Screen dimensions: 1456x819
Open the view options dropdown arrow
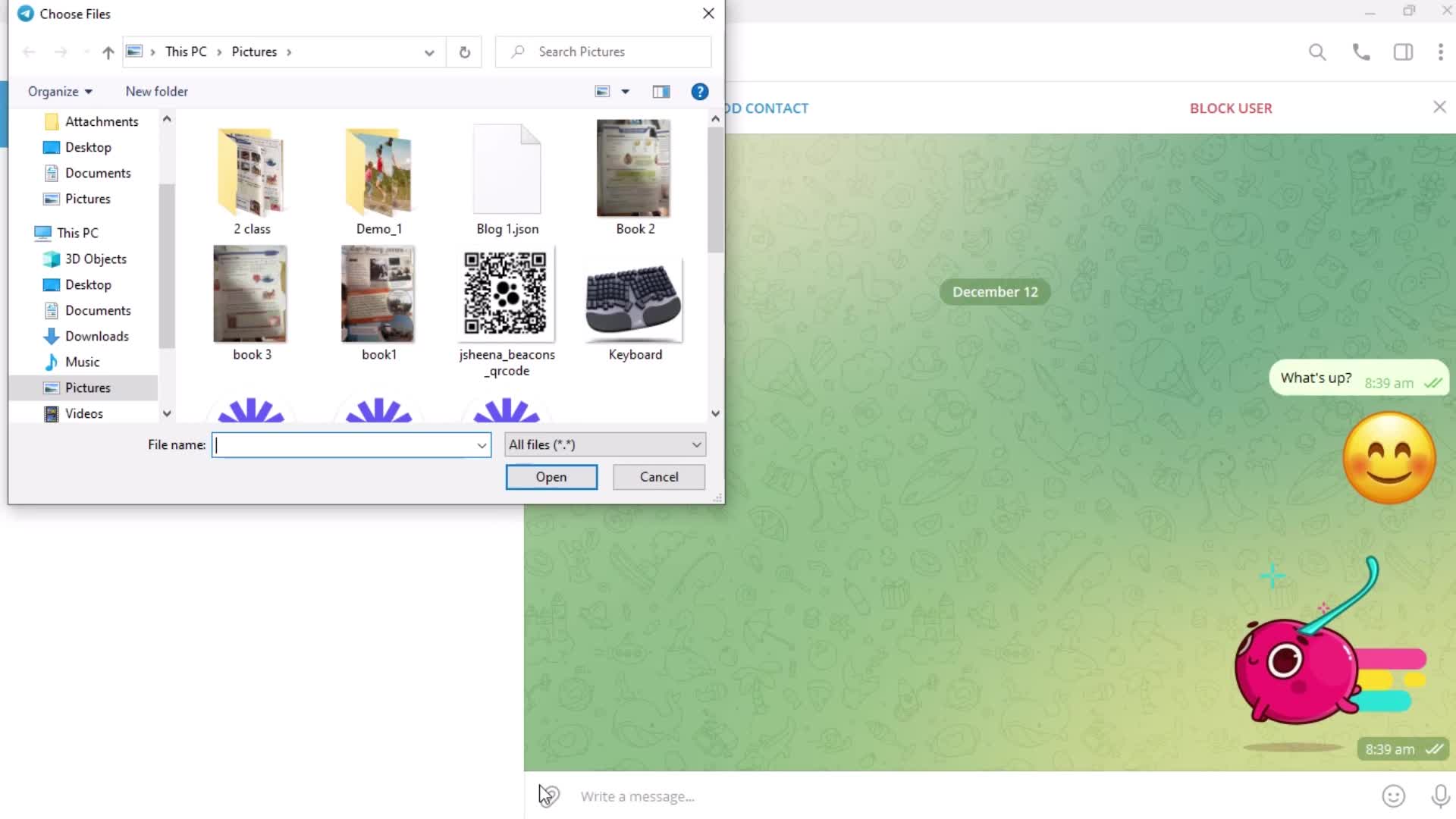pos(626,92)
